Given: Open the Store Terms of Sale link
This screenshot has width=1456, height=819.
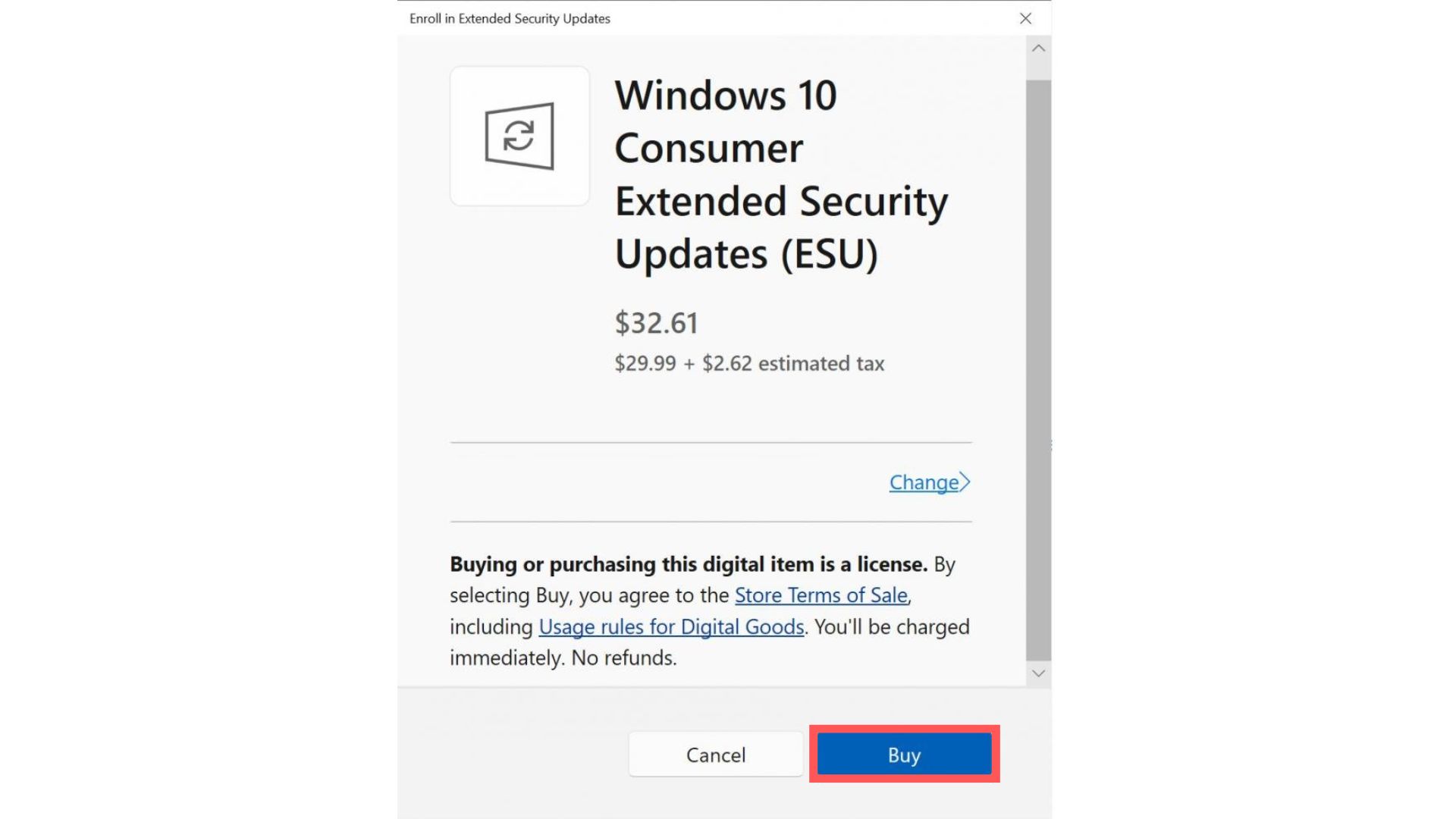Looking at the screenshot, I should [821, 595].
